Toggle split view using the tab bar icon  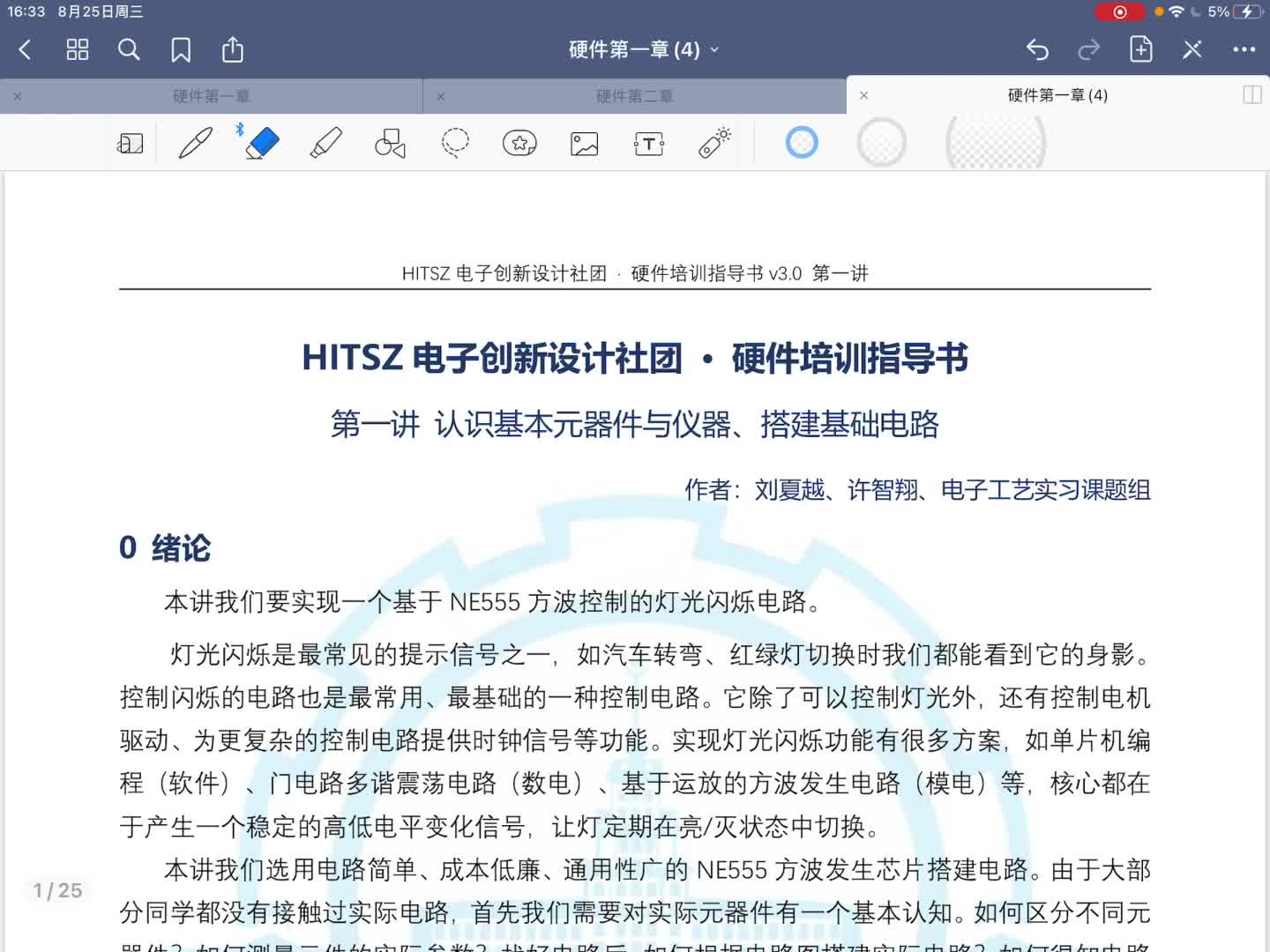click(x=1252, y=95)
